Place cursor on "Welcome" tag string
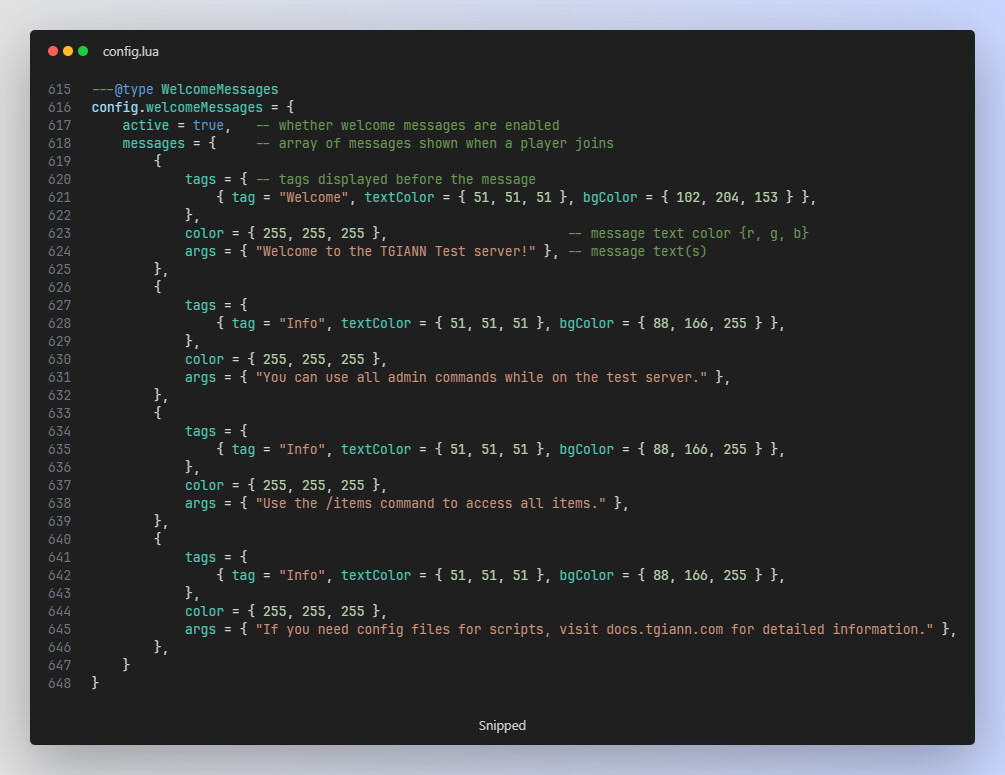Viewport: 1005px width, 775px height. pos(314,197)
